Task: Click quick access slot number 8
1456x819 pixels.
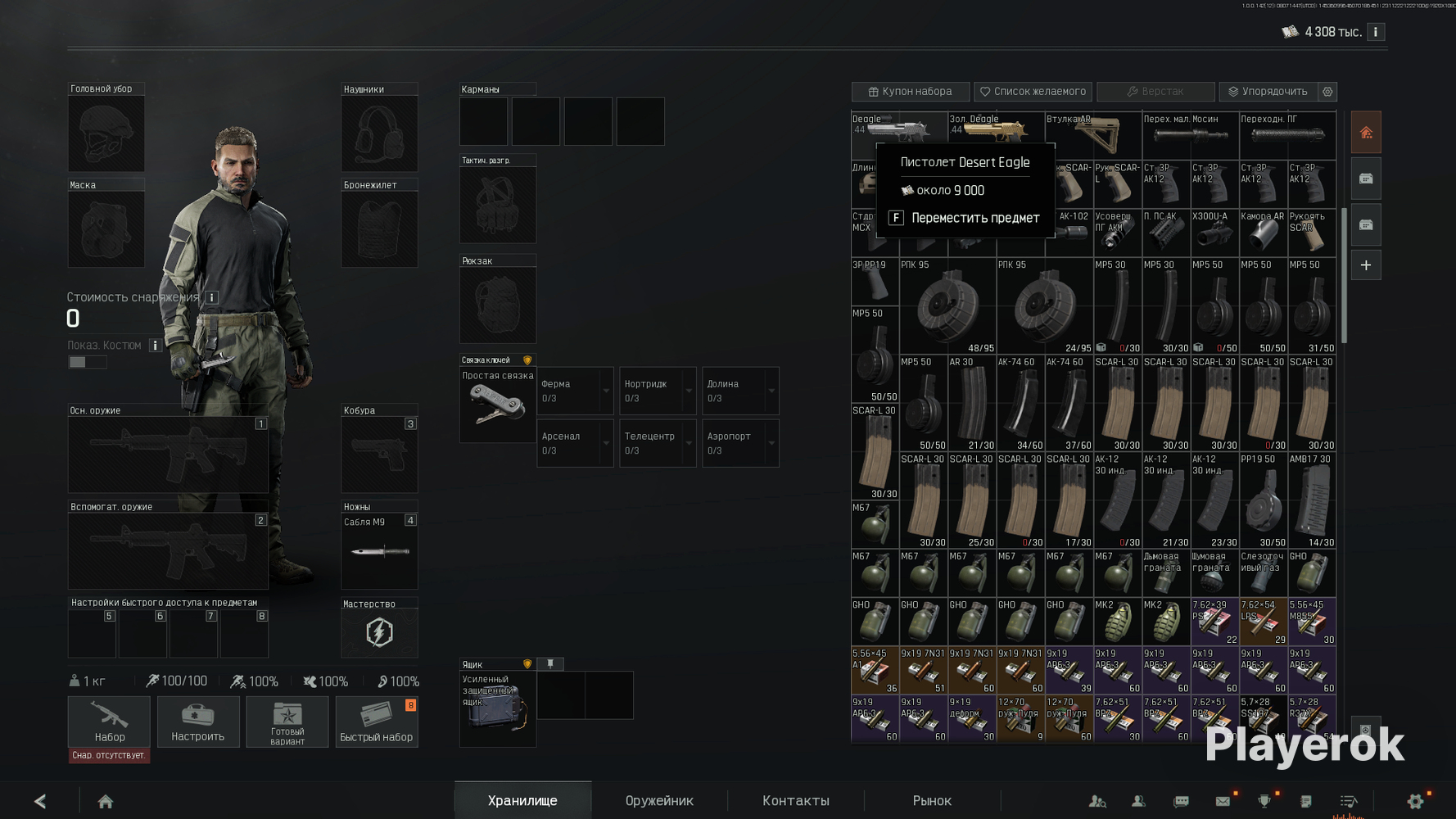Action: click(x=244, y=633)
